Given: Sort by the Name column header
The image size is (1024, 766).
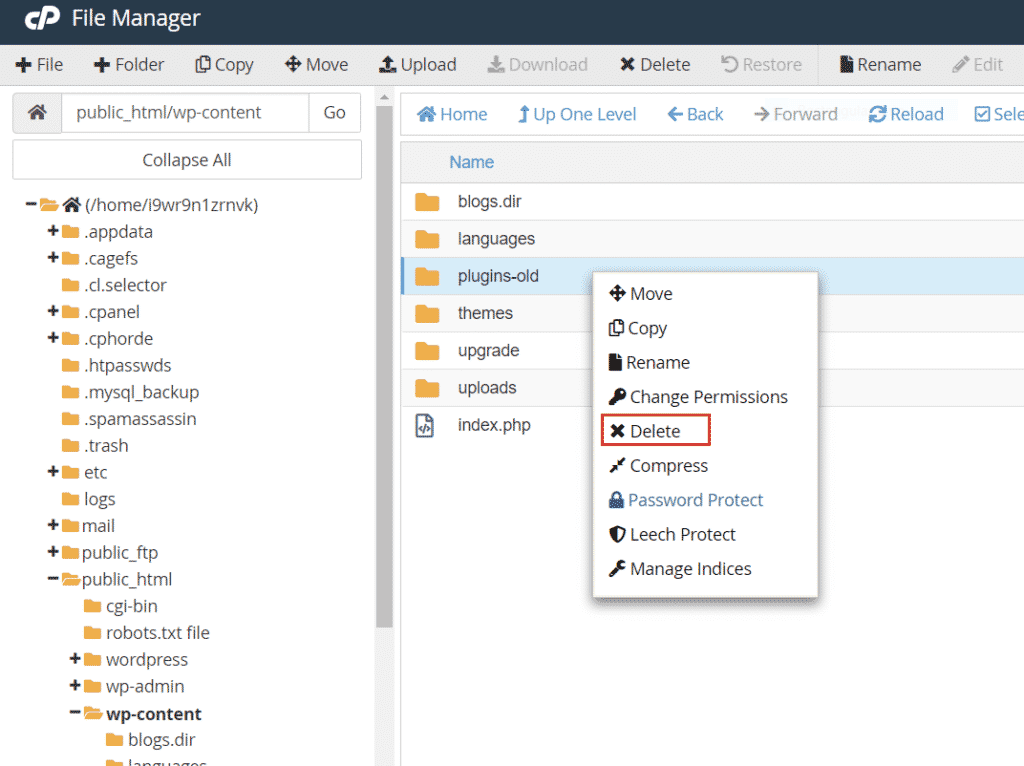Looking at the screenshot, I should click(x=472, y=162).
